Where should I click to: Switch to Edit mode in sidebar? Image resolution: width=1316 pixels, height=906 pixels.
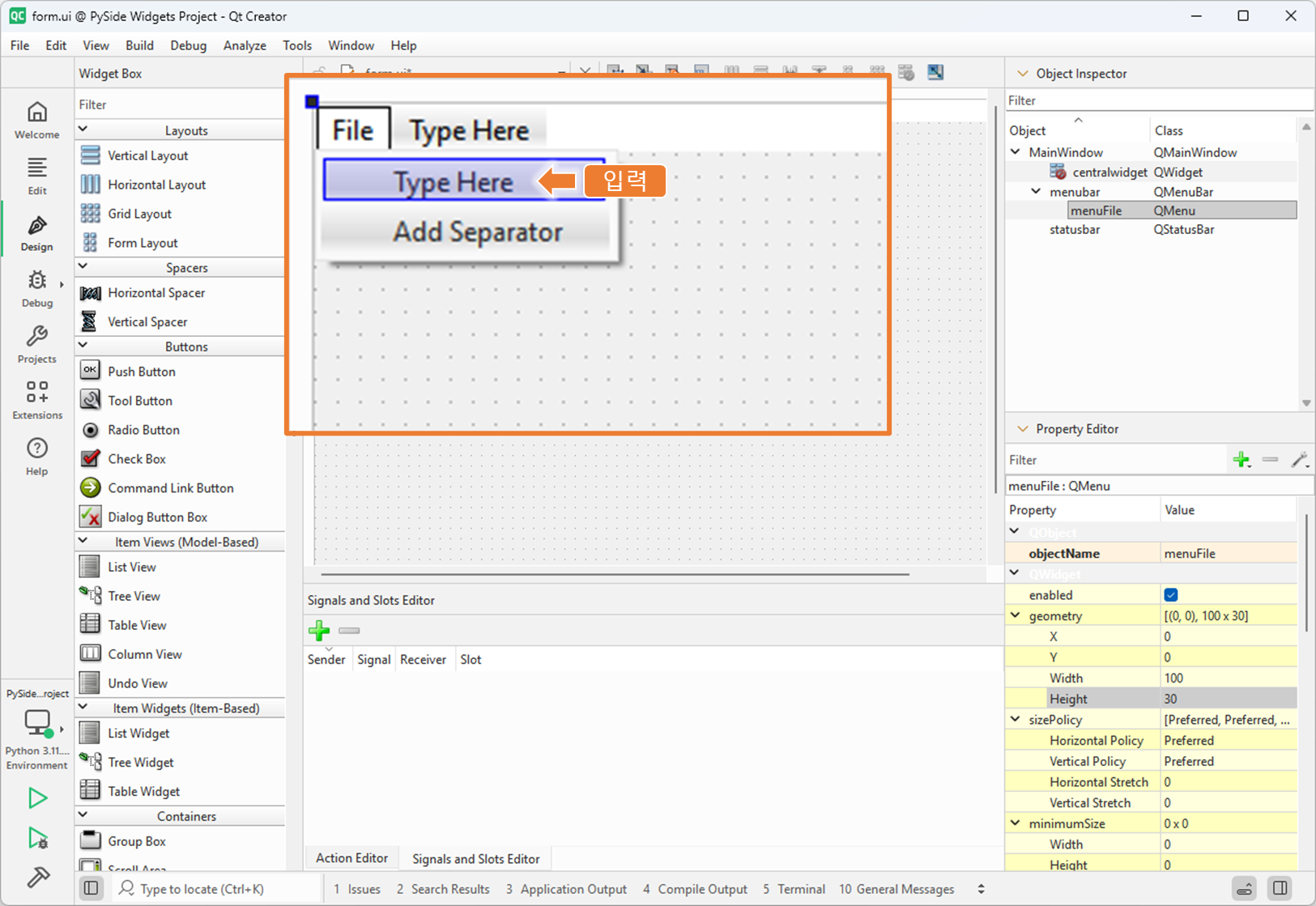pyautogui.click(x=37, y=177)
